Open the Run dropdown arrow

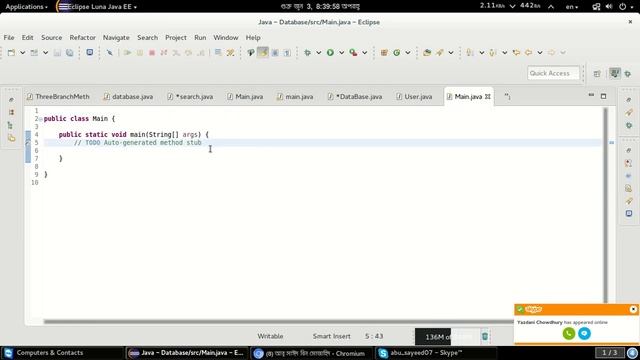click(341, 53)
